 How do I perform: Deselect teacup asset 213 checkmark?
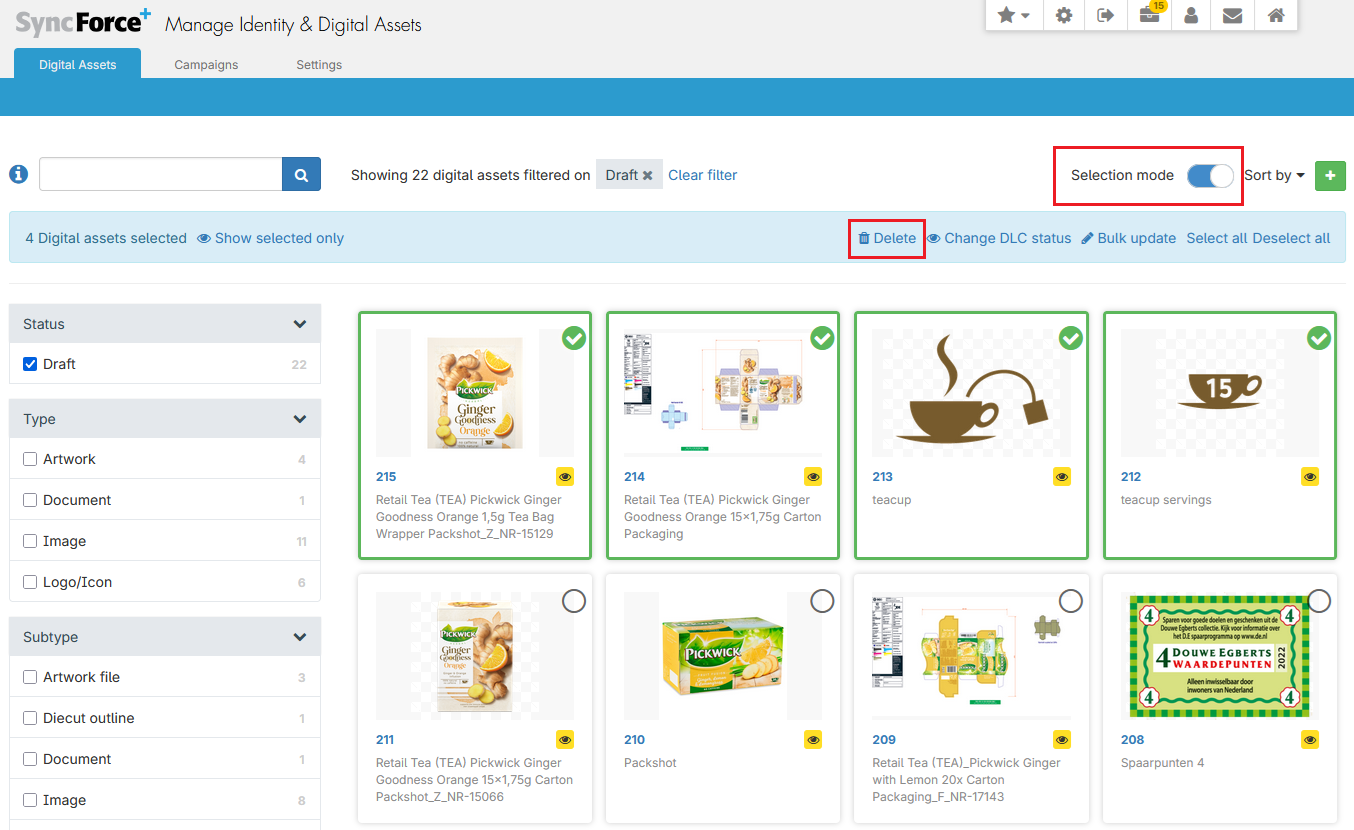1071,338
